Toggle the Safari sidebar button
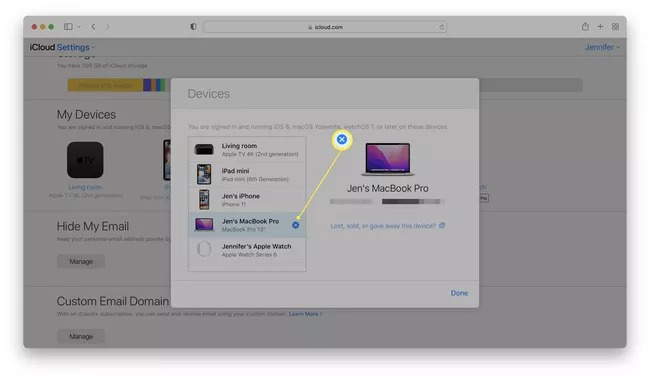Screen dimensions: 650x379 click(x=68, y=27)
